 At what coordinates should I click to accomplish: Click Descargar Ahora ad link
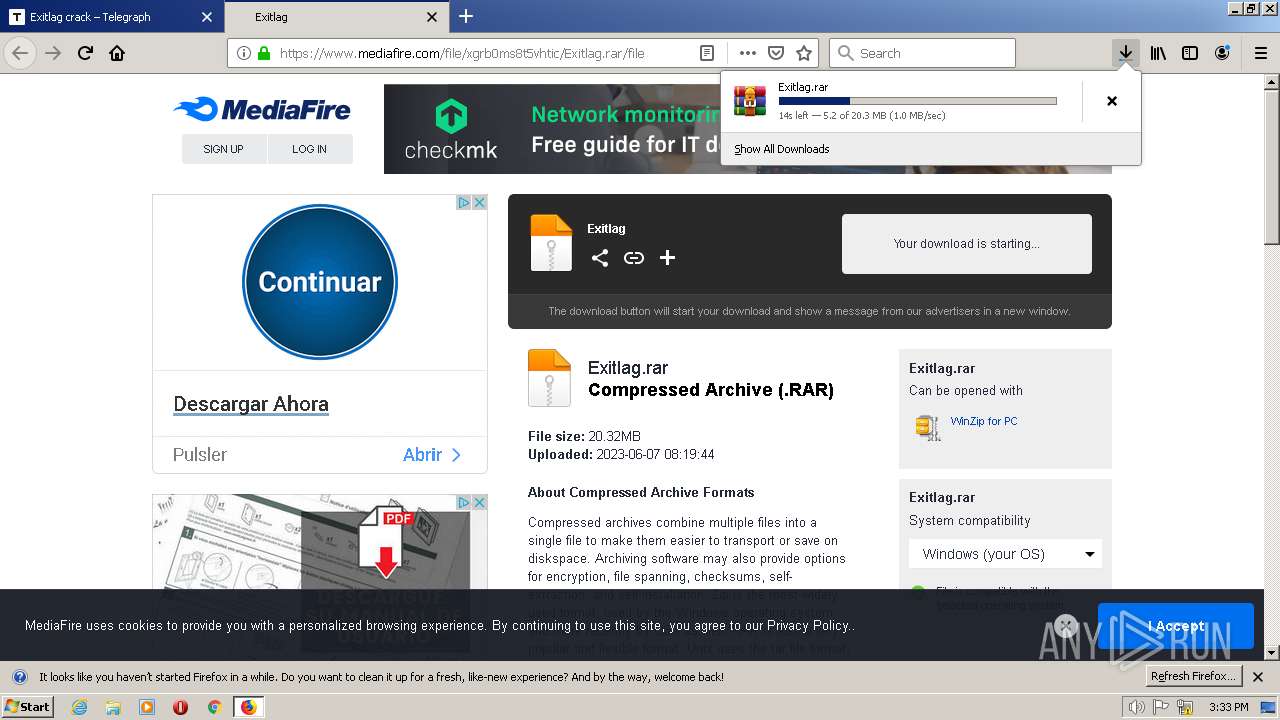(x=251, y=404)
